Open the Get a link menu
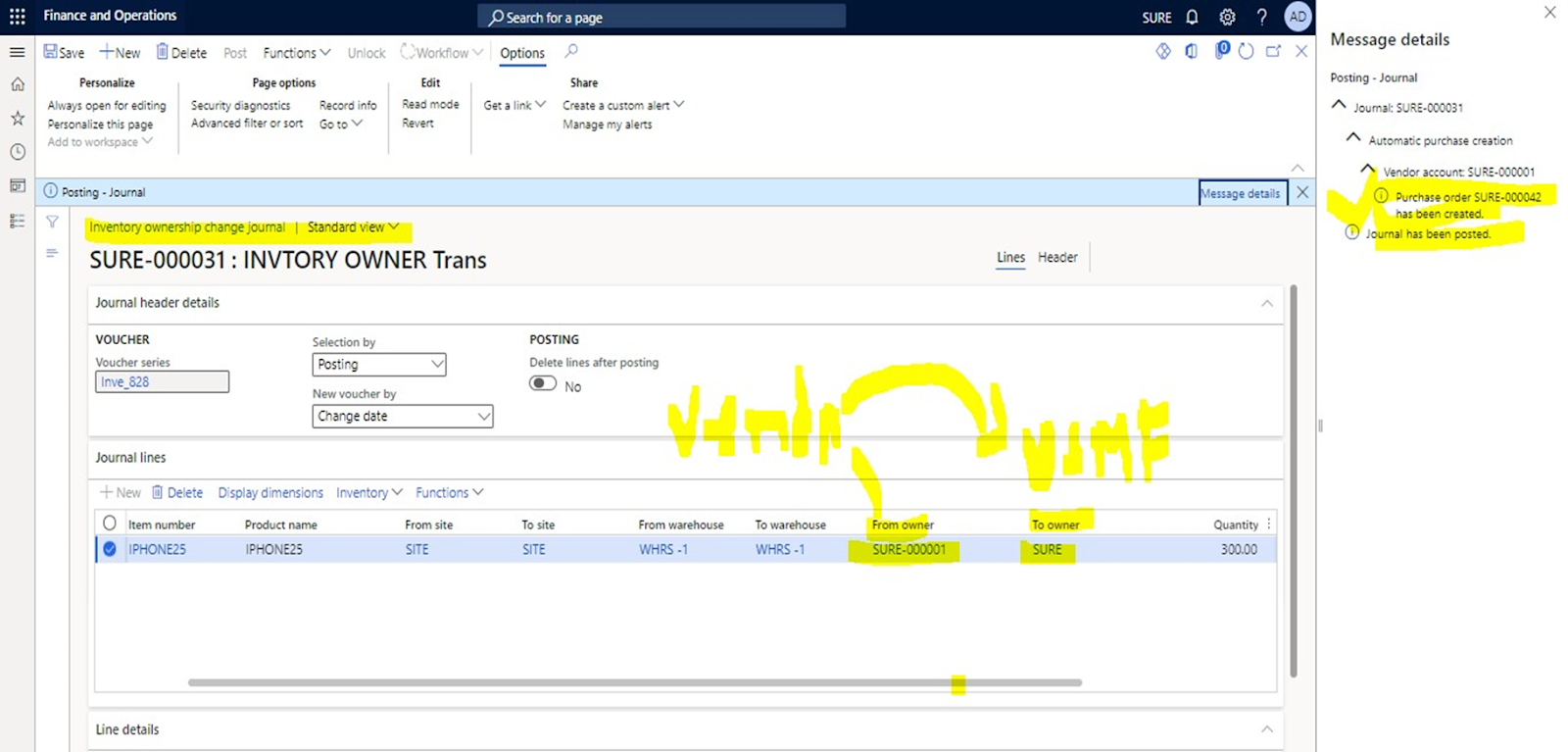 pos(514,105)
